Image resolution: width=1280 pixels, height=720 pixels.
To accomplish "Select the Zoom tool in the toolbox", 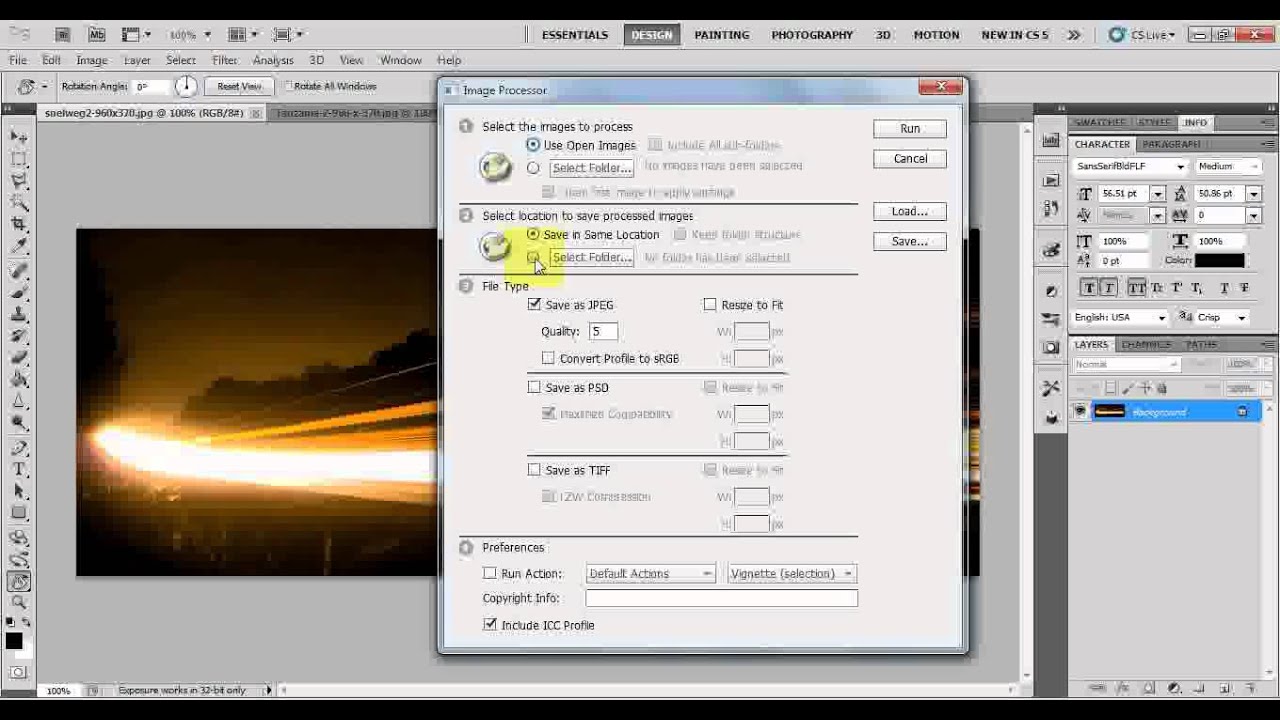I will pos(18,602).
